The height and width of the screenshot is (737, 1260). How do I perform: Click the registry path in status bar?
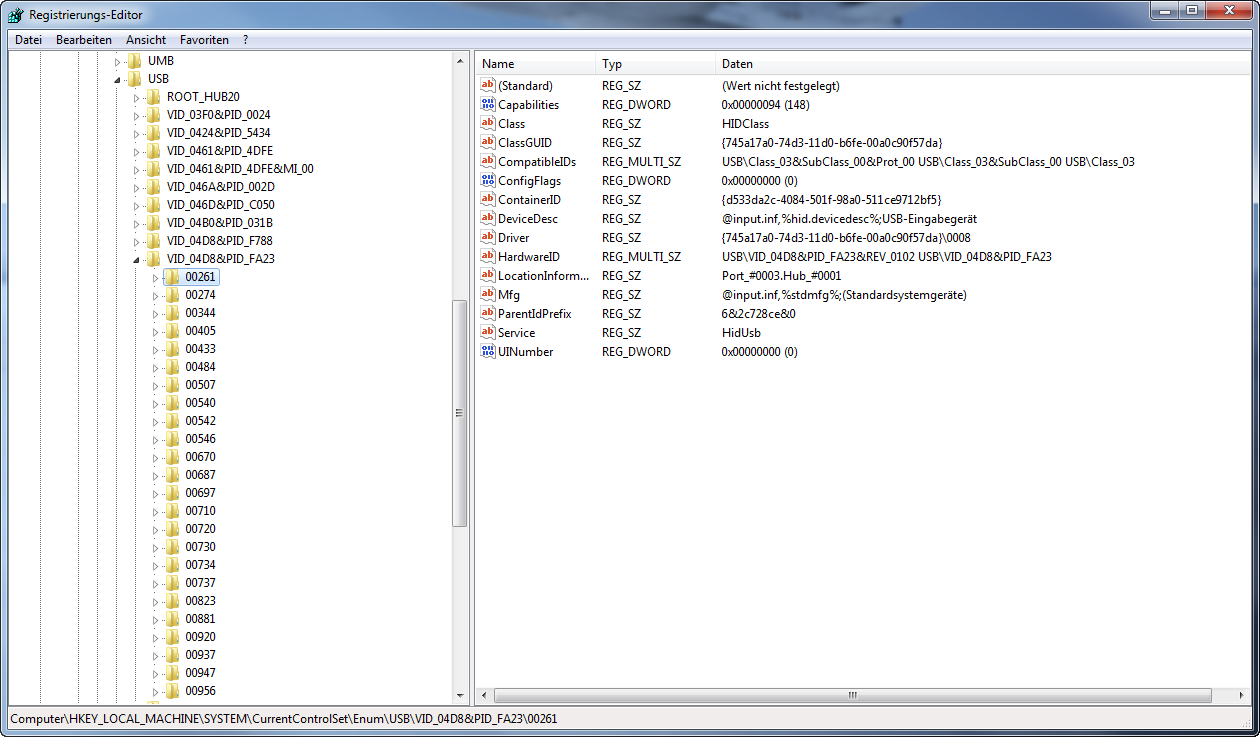point(283,719)
